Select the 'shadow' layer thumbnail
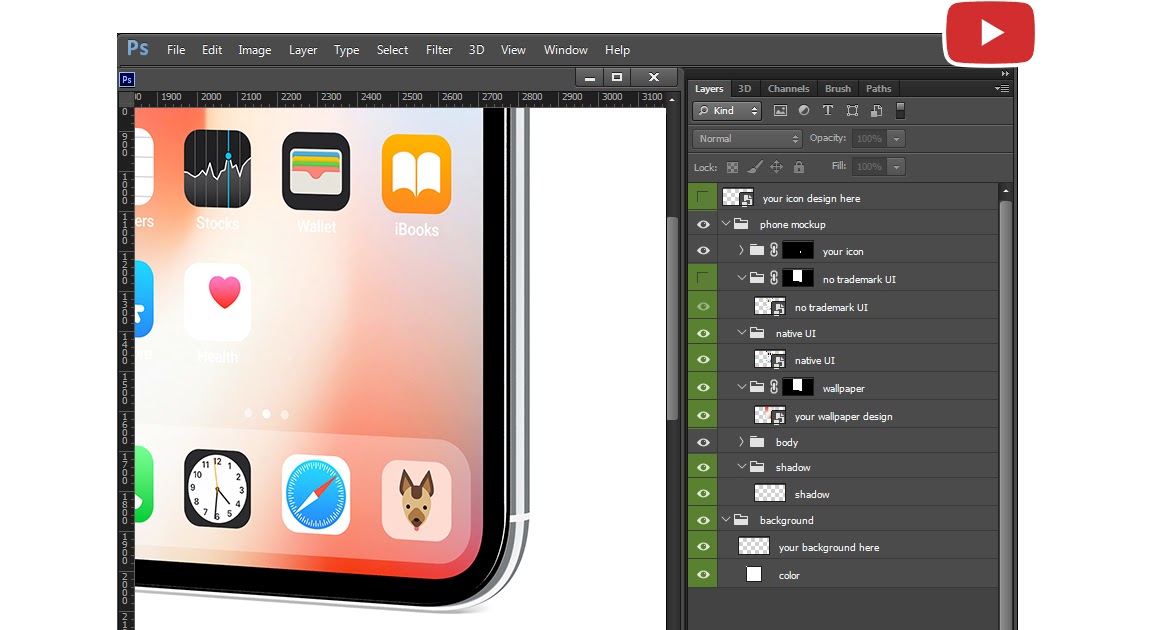This screenshot has width=1160, height=630. coord(769,493)
